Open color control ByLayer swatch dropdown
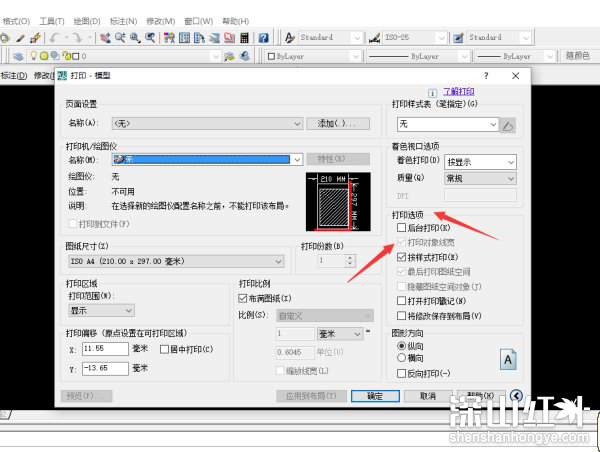 pyautogui.click(x=313, y=56)
